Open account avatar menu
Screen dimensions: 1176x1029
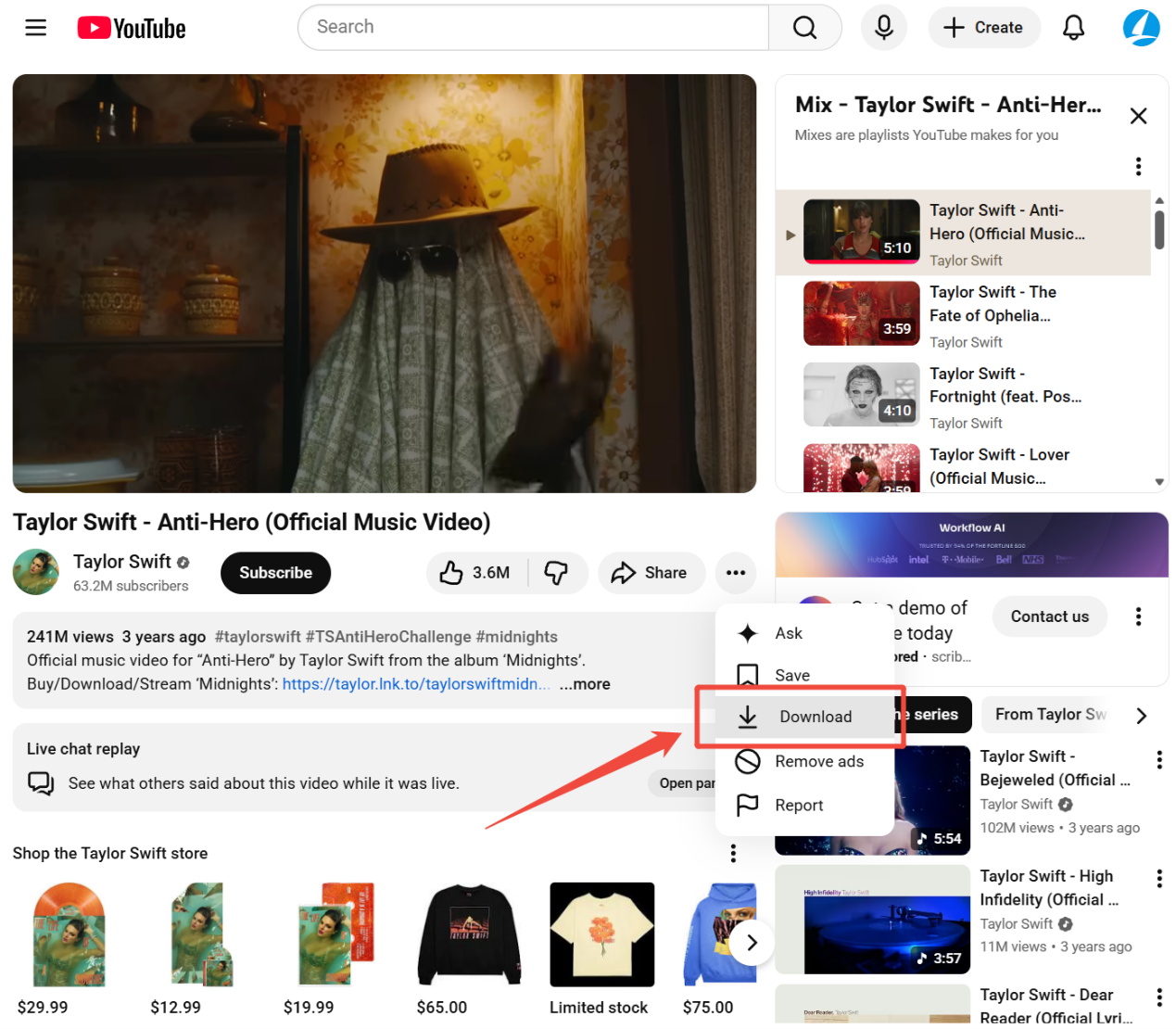pos(1141,28)
